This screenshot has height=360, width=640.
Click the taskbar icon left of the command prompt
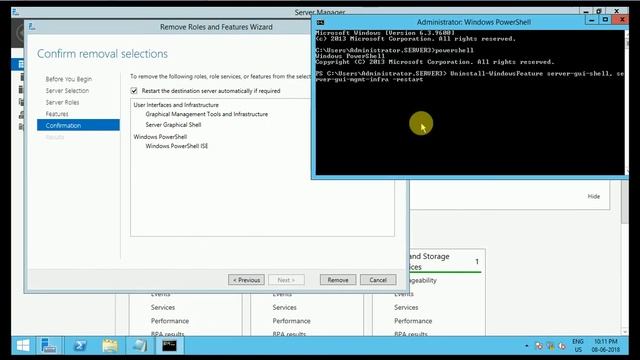(140, 346)
